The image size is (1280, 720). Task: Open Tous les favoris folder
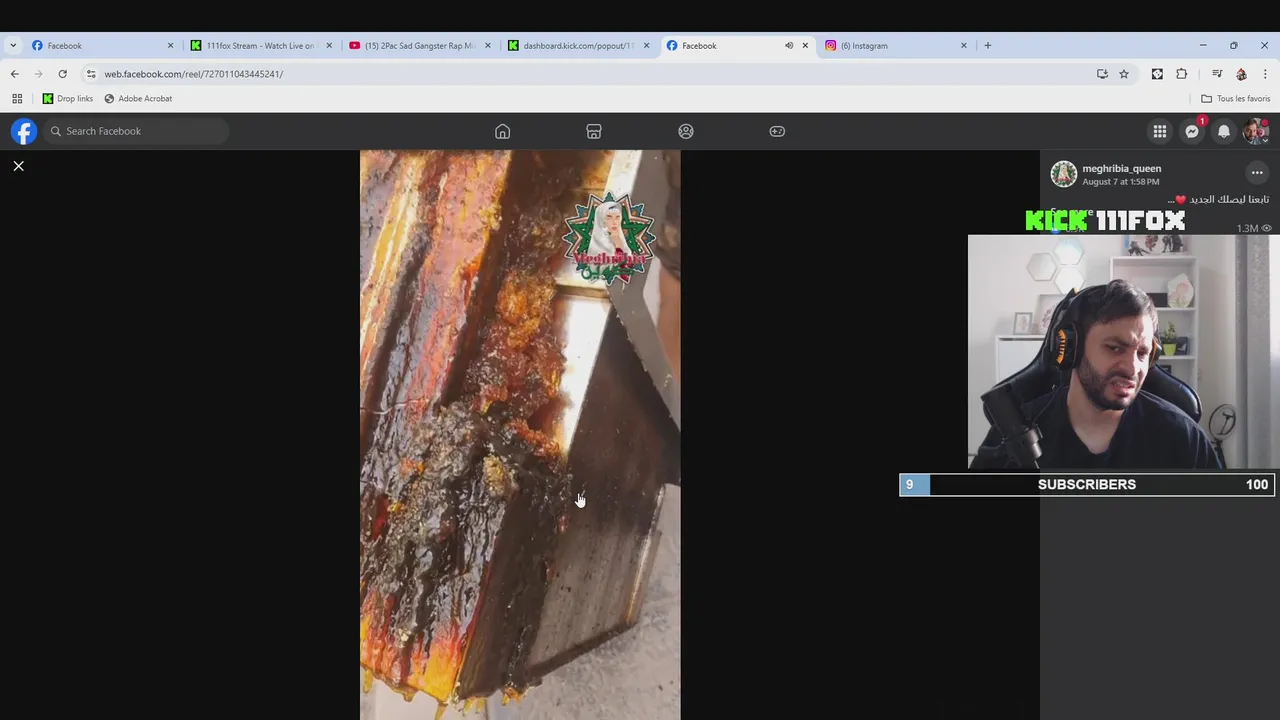(1235, 98)
